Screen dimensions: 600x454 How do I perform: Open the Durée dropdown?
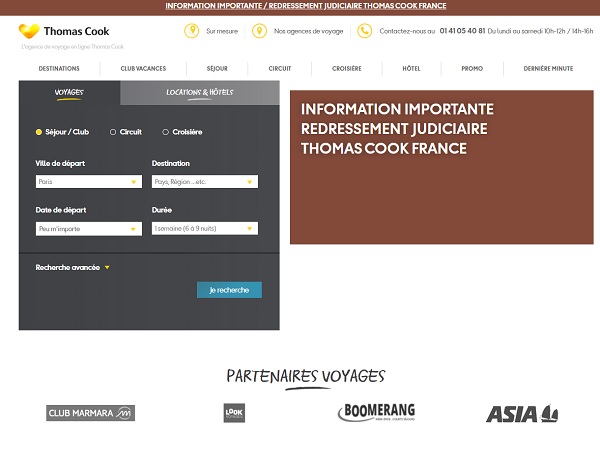point(204,229)
